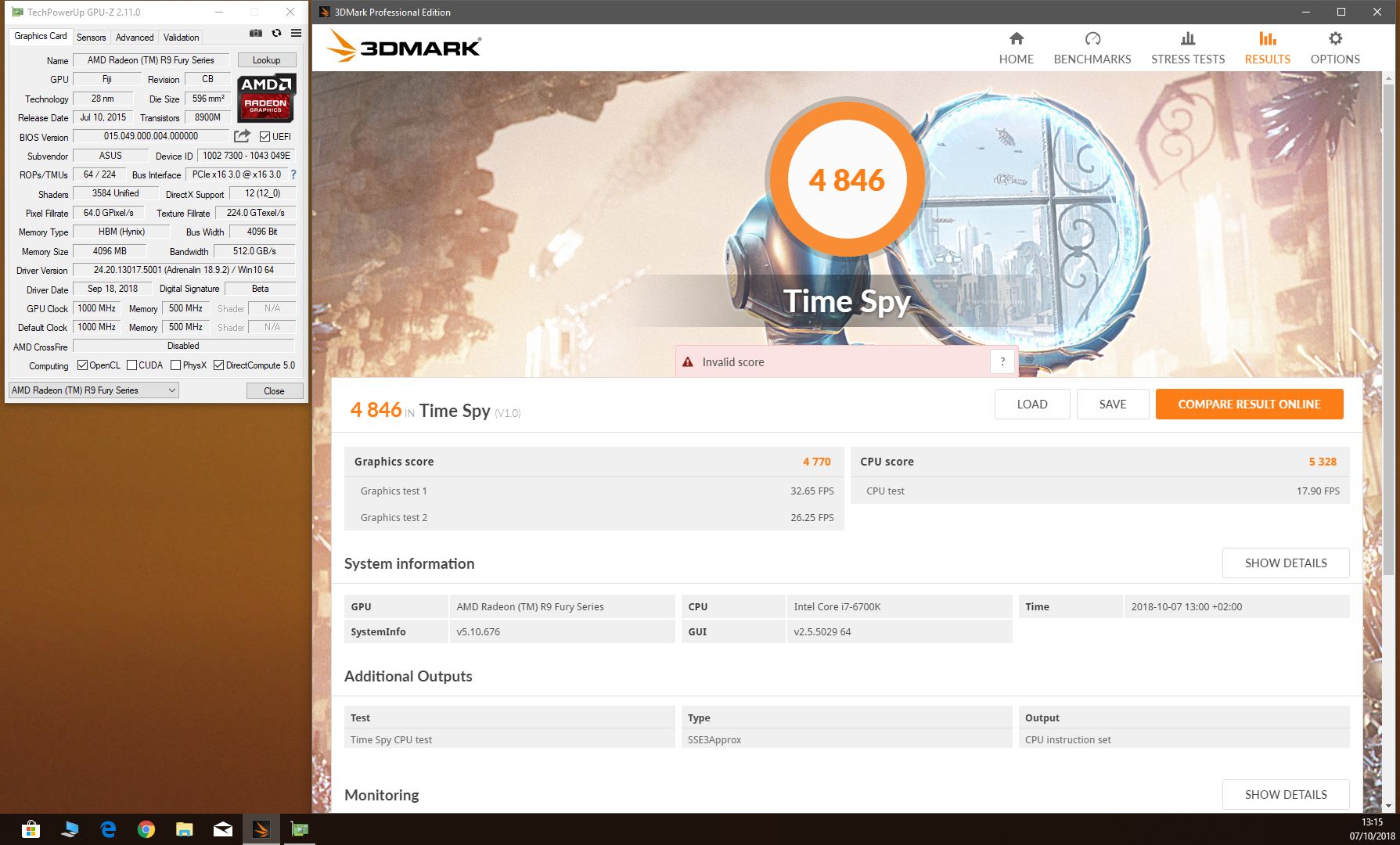Viewport: 1400px width, 845px height.
Task: Switch to the Graphics Card tab
Action: [41, 36]
